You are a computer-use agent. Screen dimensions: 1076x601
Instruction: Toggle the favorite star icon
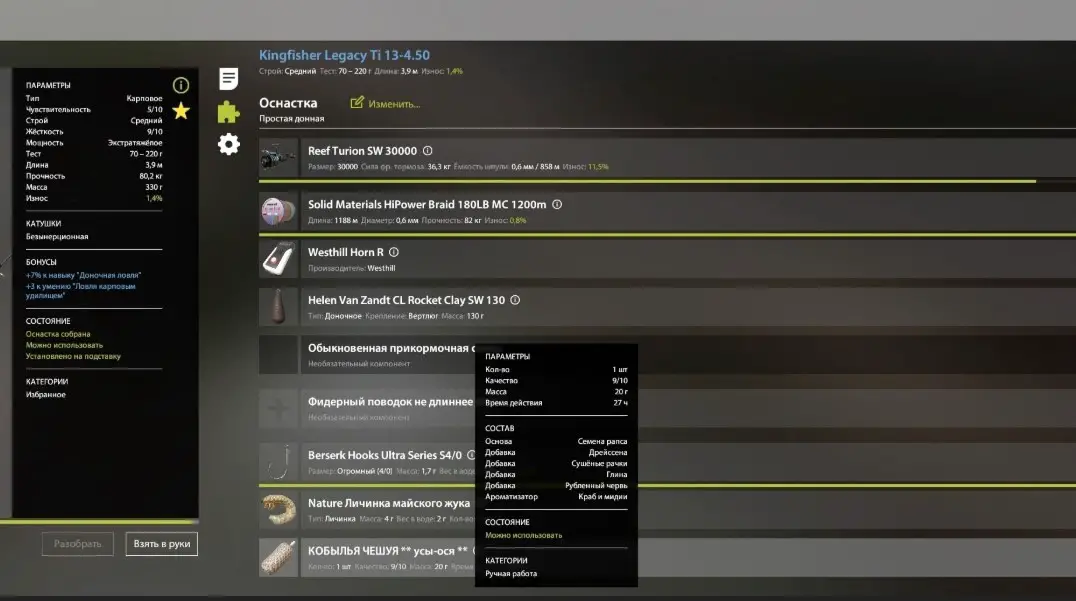(x=181, y=110)
